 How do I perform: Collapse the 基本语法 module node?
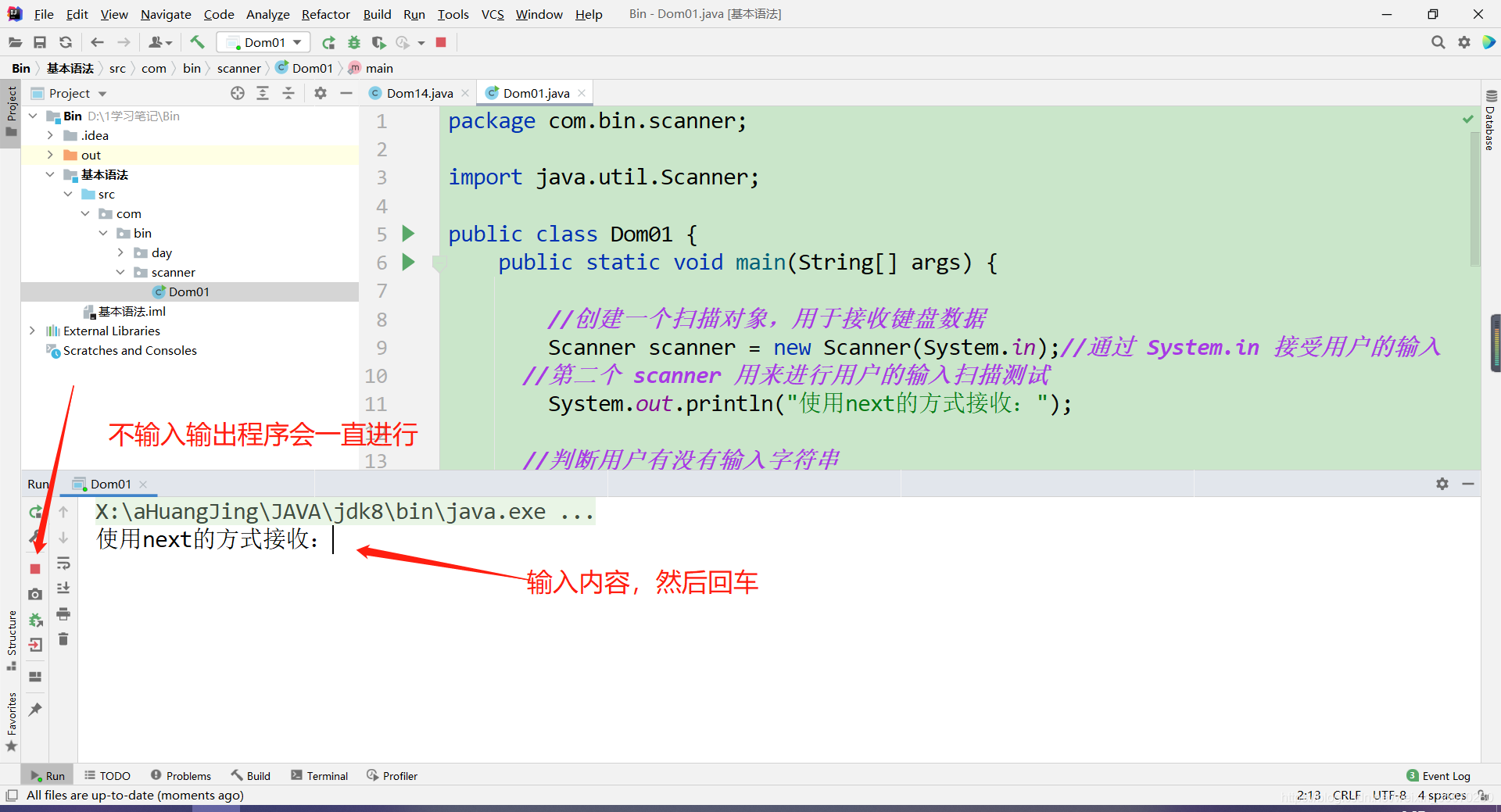point(50,174)
